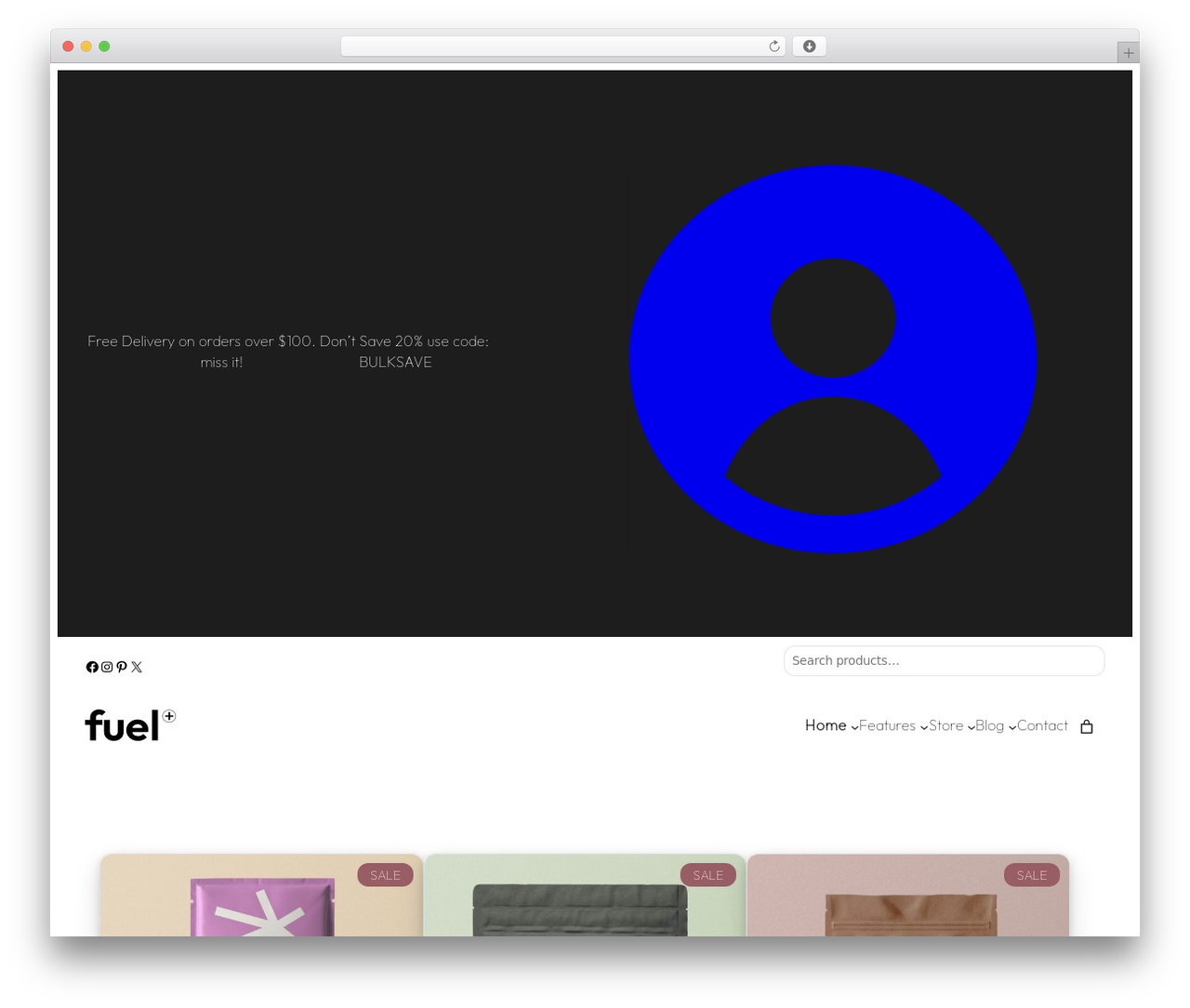The width and height of the screenshot is (1190, 1008).
Task: Open the dark green pouch product thumbnail
Action: click(x=584, y=895)
